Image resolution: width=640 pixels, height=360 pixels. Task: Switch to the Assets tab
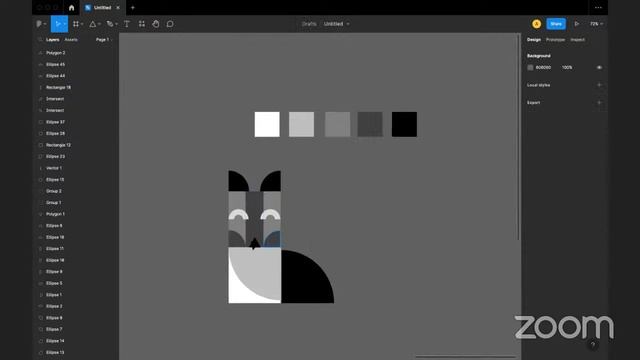pos(71,40)
